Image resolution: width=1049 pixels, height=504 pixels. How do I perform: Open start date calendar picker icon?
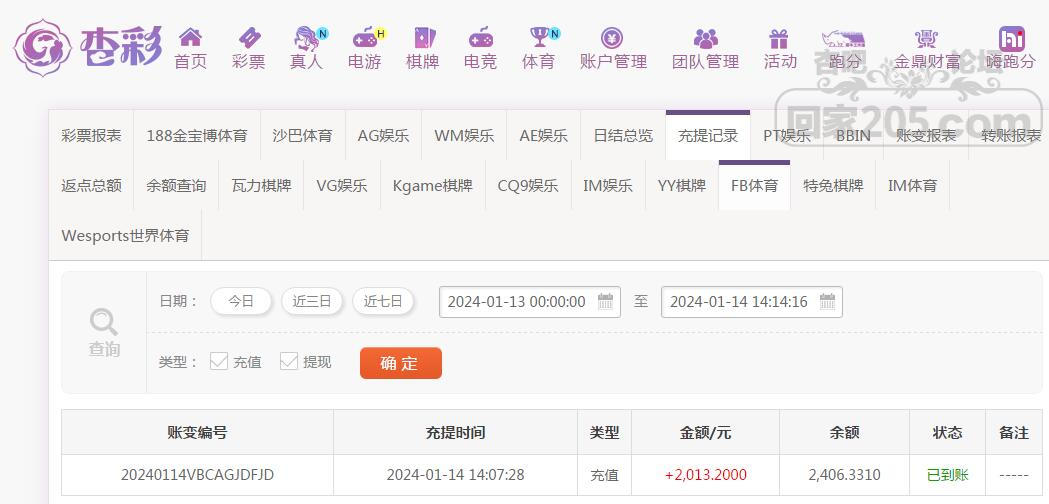(x=606, y=301)
